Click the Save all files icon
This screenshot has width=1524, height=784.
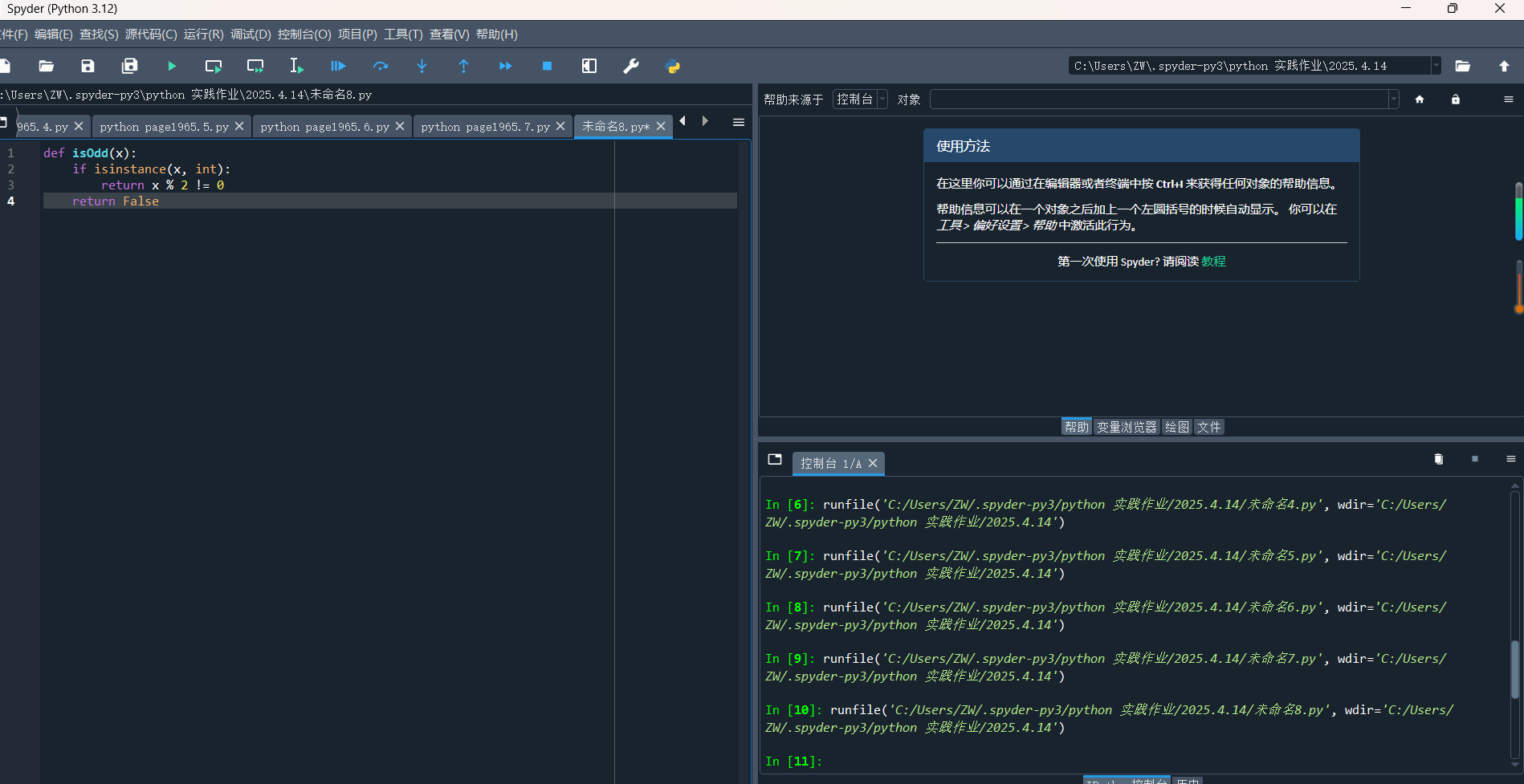129,66
